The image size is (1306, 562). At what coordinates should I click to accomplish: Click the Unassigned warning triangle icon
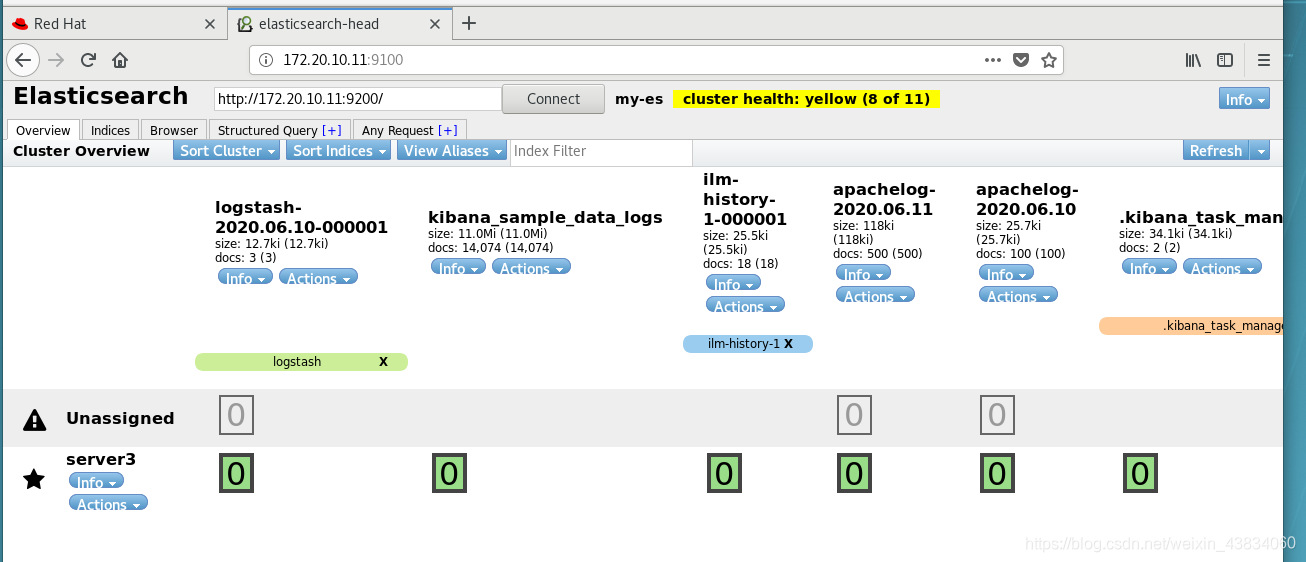[34, 419]
